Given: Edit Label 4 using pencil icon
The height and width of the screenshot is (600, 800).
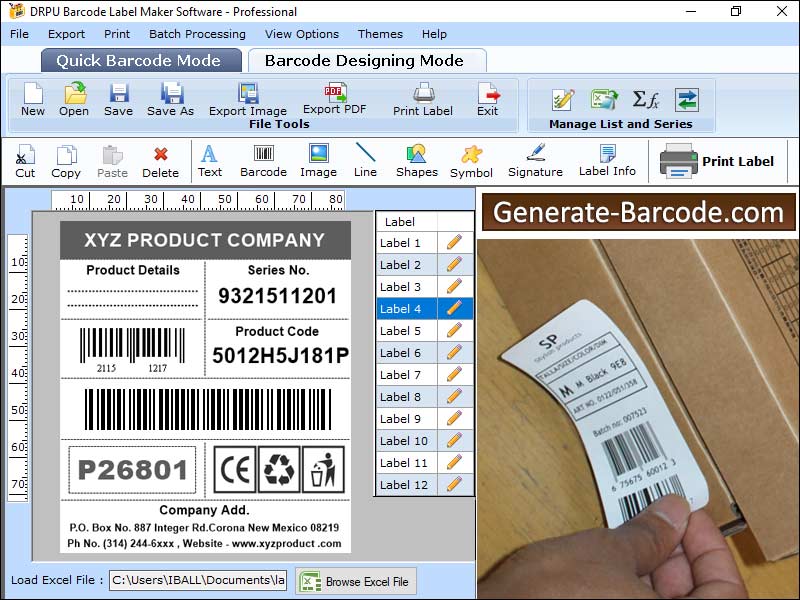Looking at the screenshot, I should [454, 309].
